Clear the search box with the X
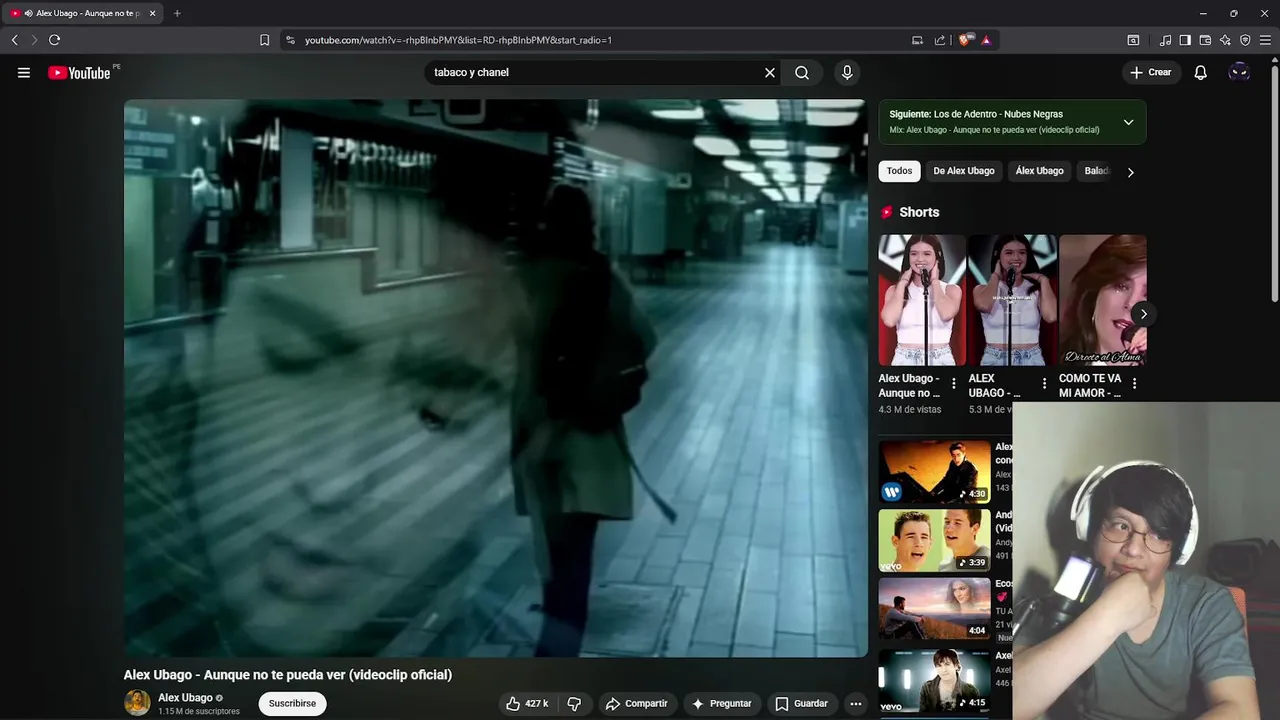This screenshot has height=720, width=1280. (770, 72)
